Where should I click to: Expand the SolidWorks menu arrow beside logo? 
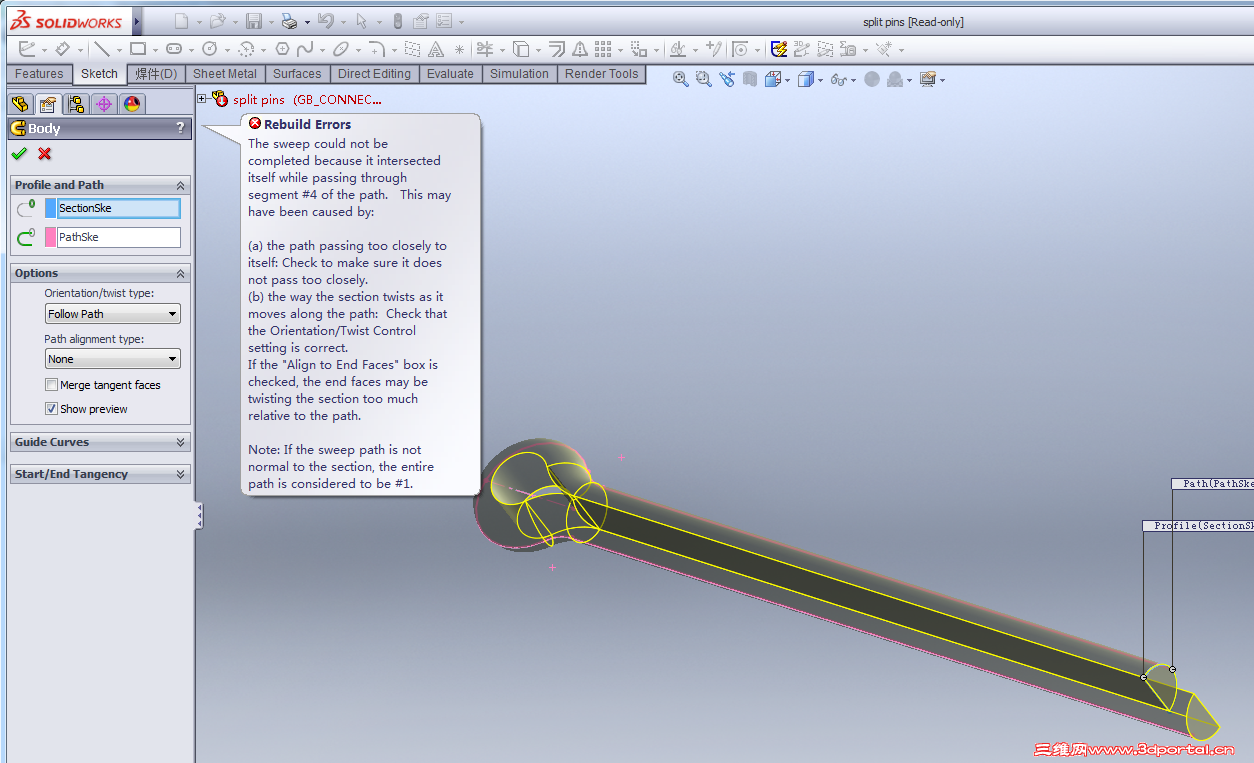(x=137, y=21)
